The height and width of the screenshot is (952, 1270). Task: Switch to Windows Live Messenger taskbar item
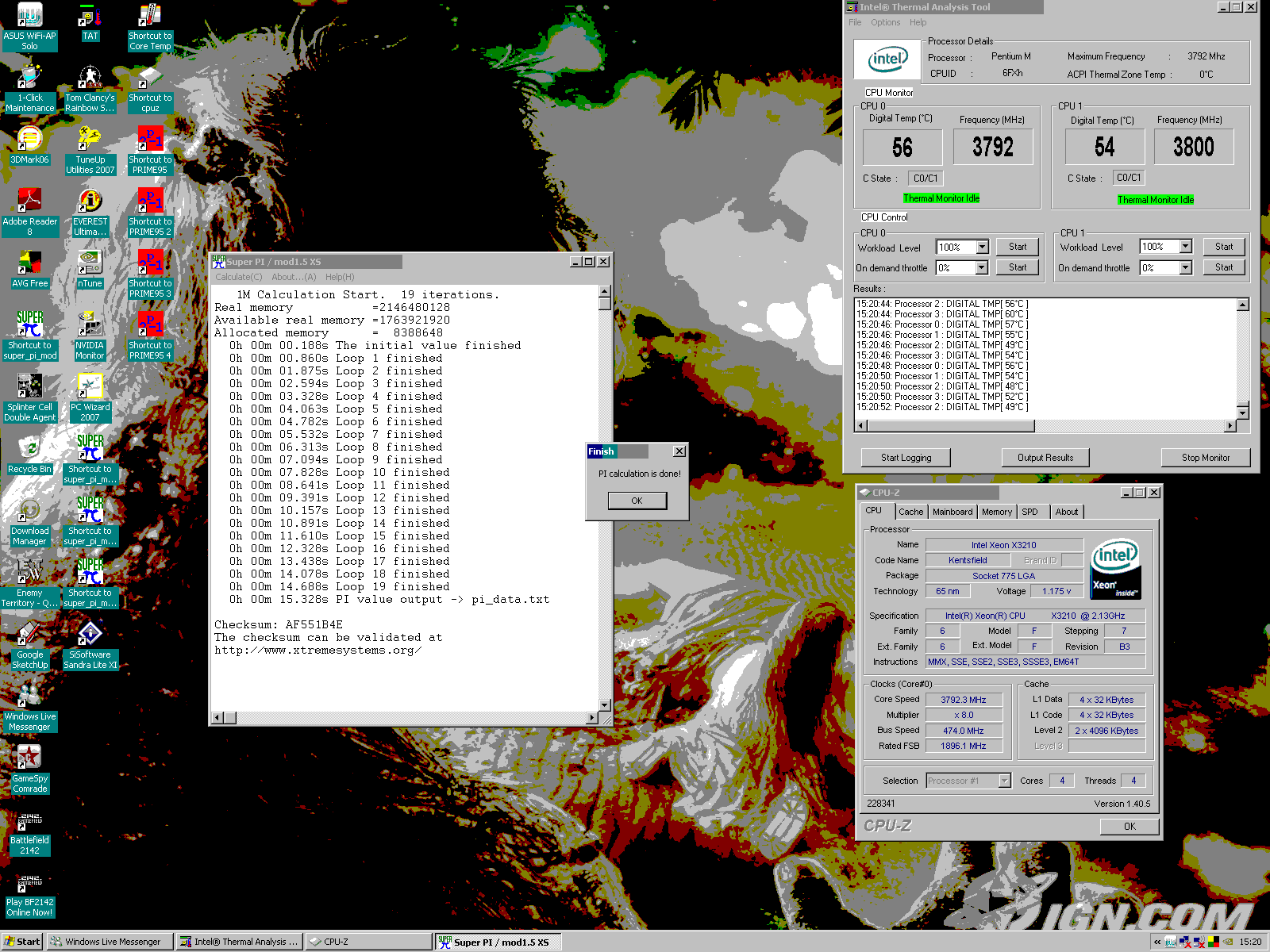[108, 942]
